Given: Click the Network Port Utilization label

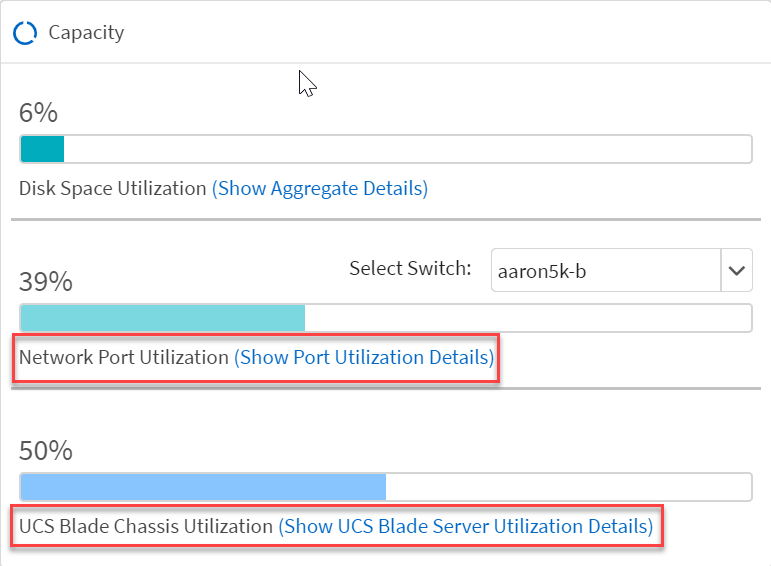Looking at the screenshot, I should click(124, 357).
